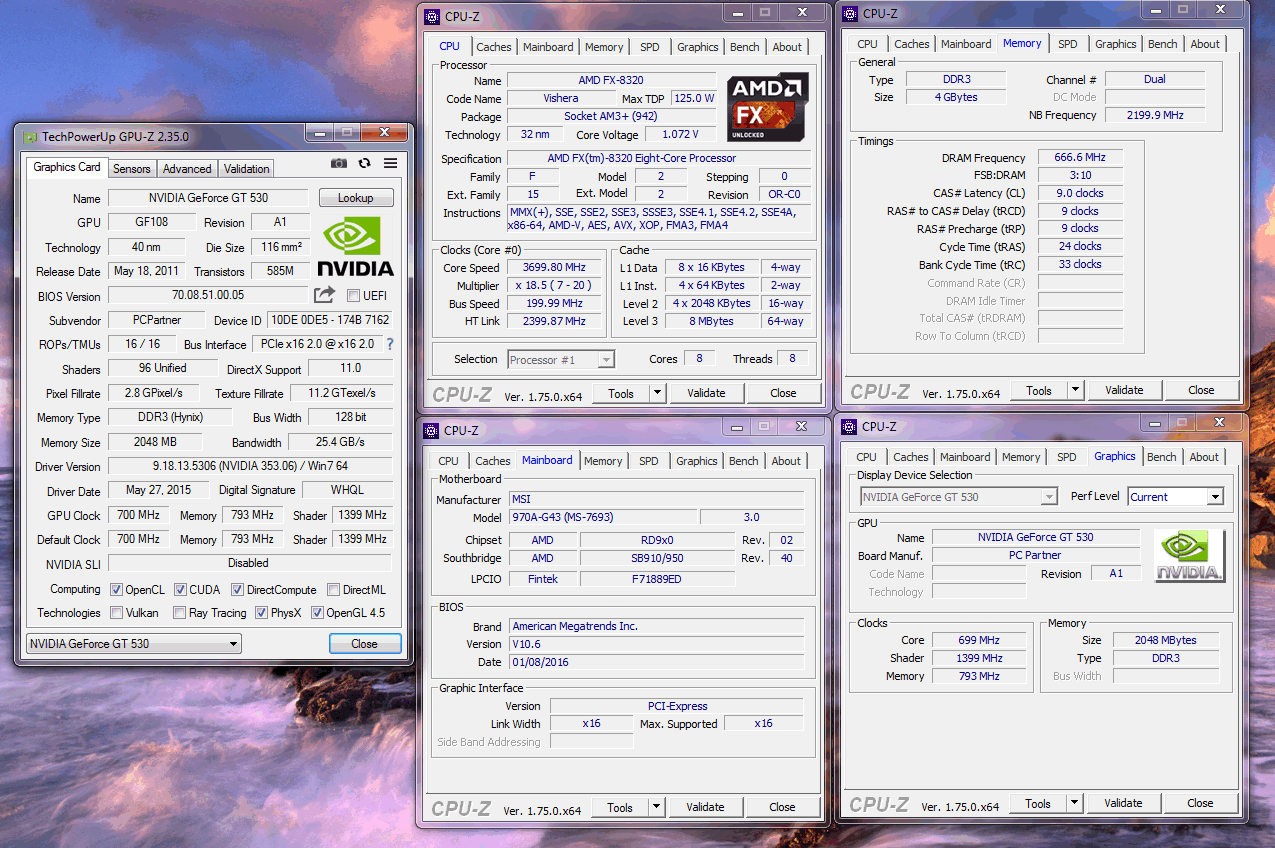Screen dimensions: 1275x848
Task: Open Display Device Selection dropdown
Action: tap(959, 497)
